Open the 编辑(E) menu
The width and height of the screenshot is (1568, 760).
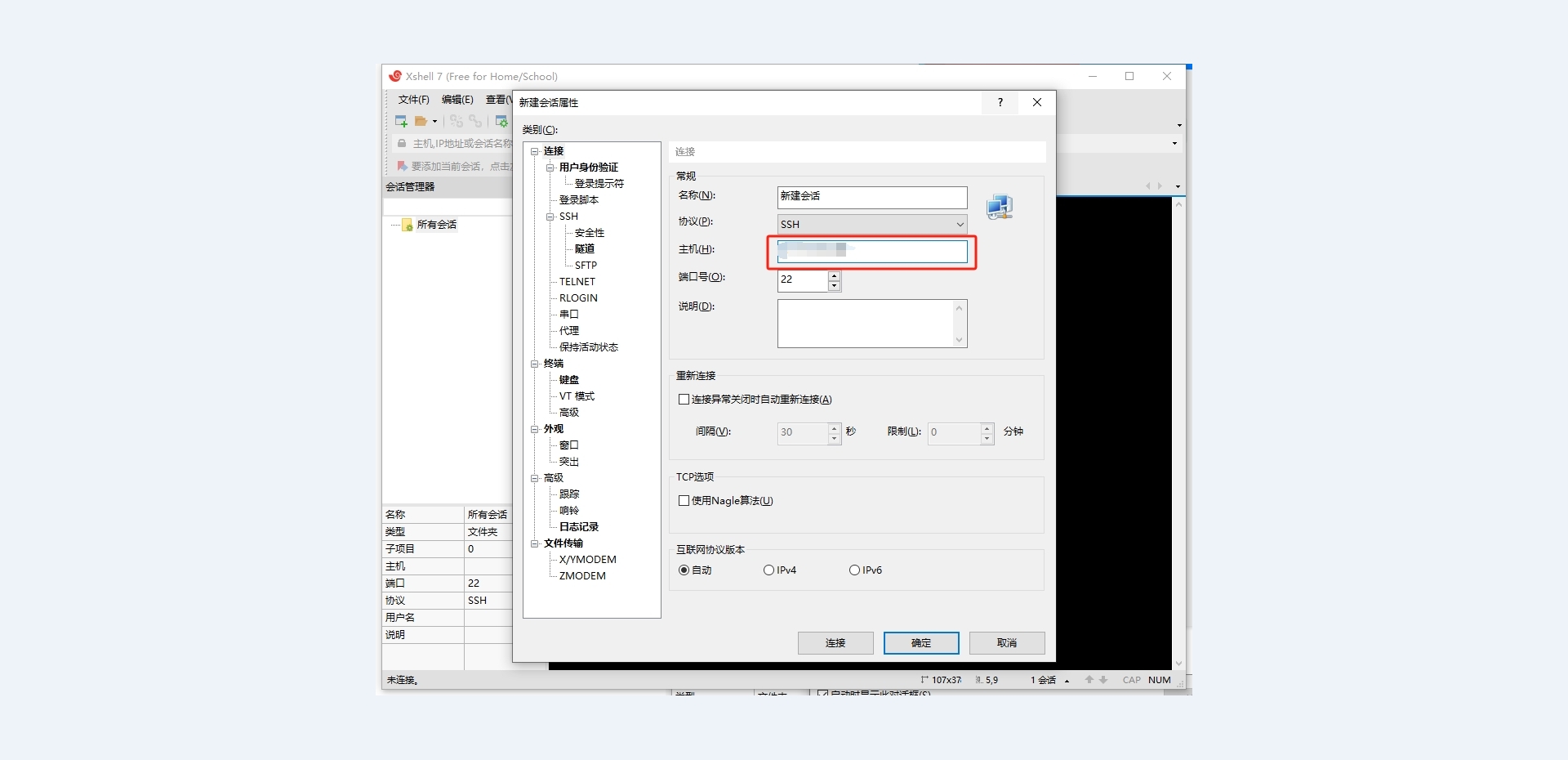pos(457,100)
